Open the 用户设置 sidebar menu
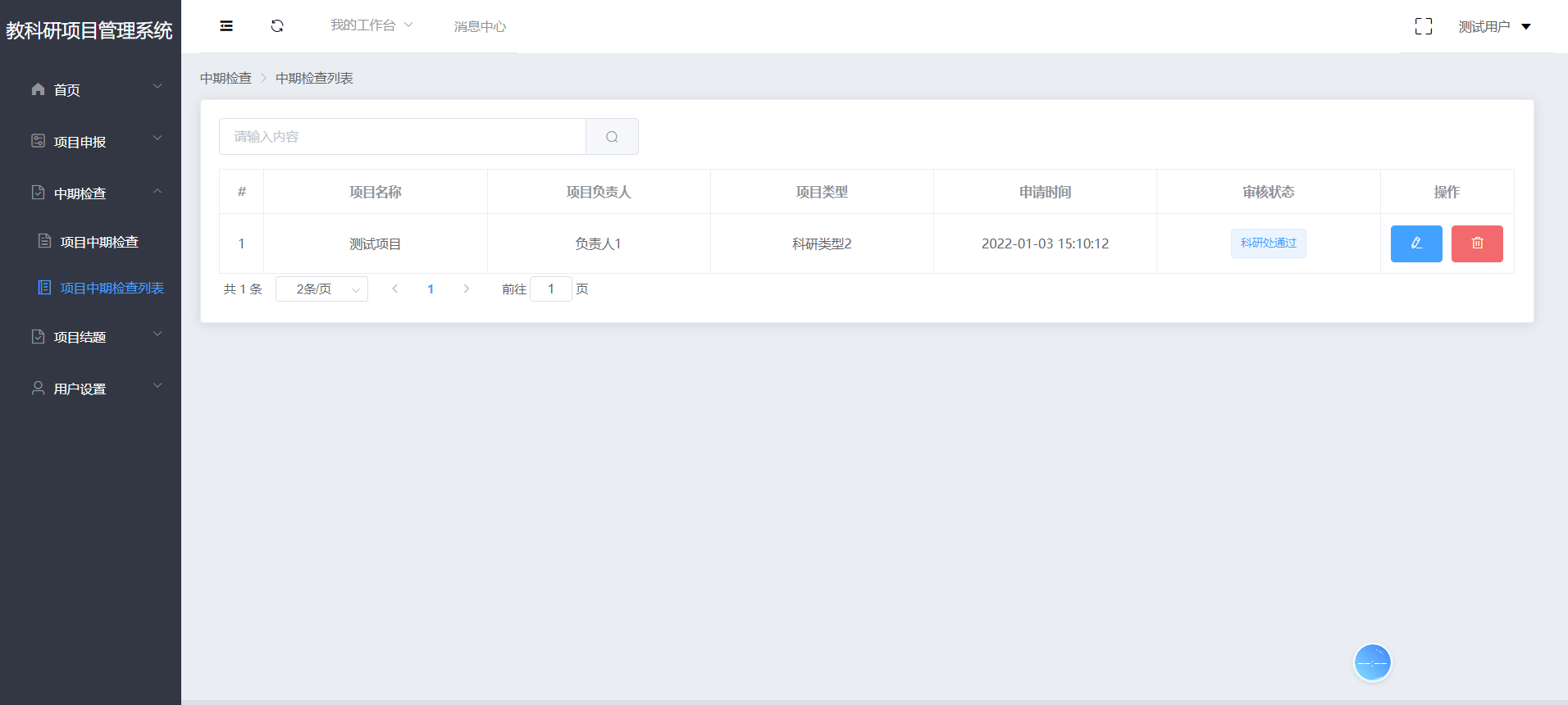 tap(90, 388)
